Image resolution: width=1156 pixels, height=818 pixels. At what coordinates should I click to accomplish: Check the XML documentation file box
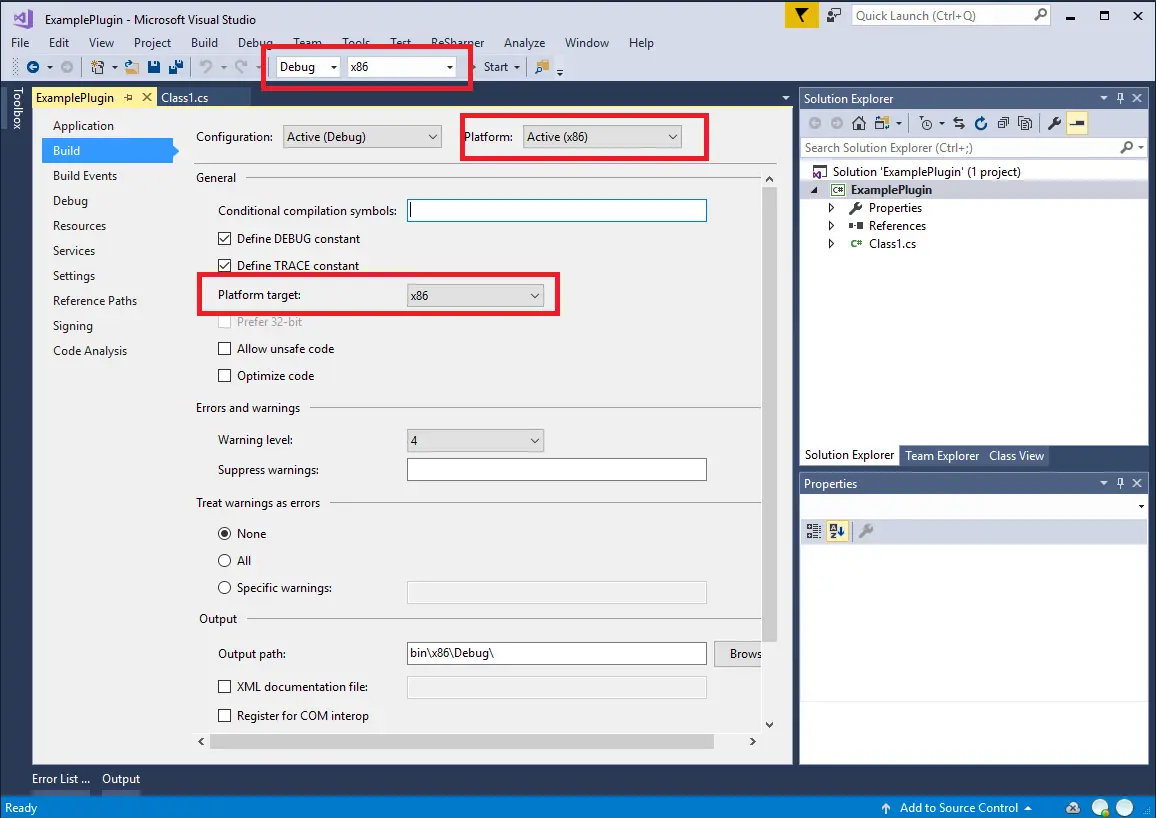225,687
